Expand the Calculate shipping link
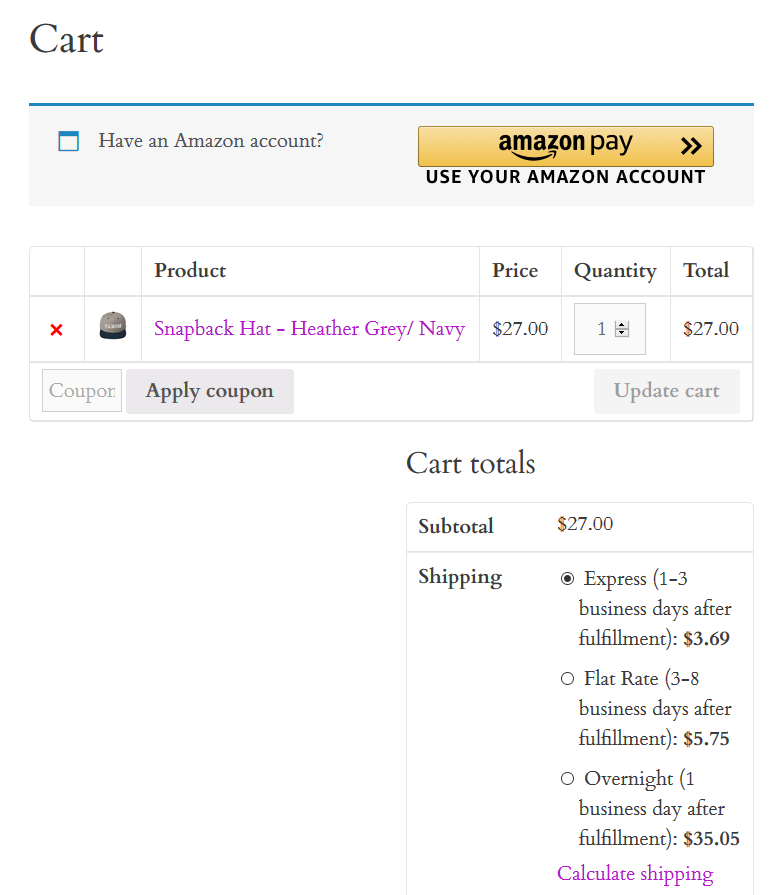 click(635, 873)
